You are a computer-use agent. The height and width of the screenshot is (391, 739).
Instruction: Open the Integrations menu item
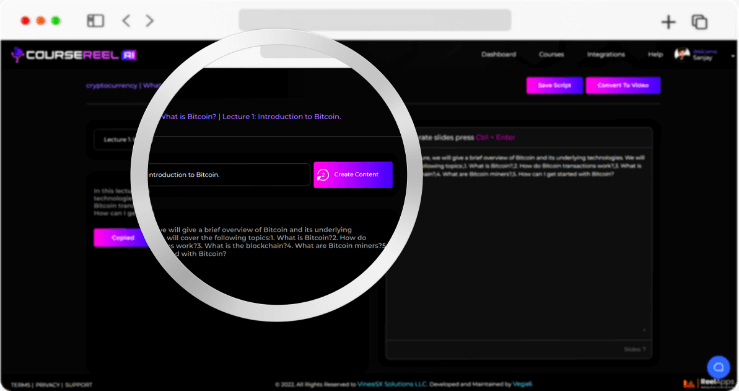tap(606, 54)
